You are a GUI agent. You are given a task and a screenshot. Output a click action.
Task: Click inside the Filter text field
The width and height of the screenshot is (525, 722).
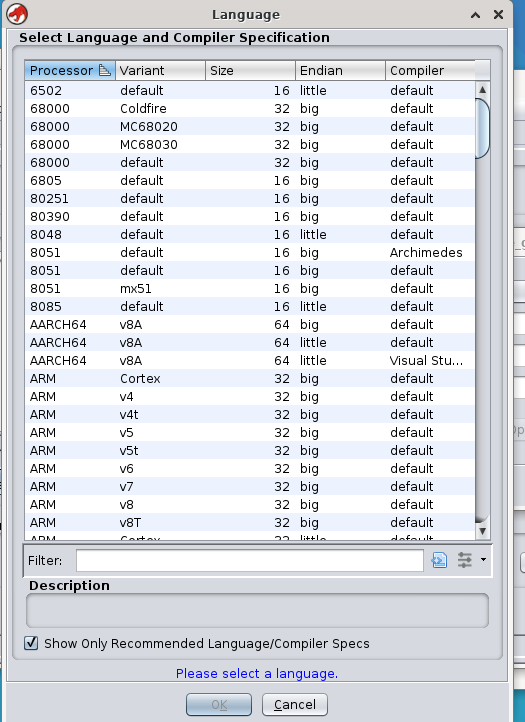pyautogui.click(x=250, y=560)
